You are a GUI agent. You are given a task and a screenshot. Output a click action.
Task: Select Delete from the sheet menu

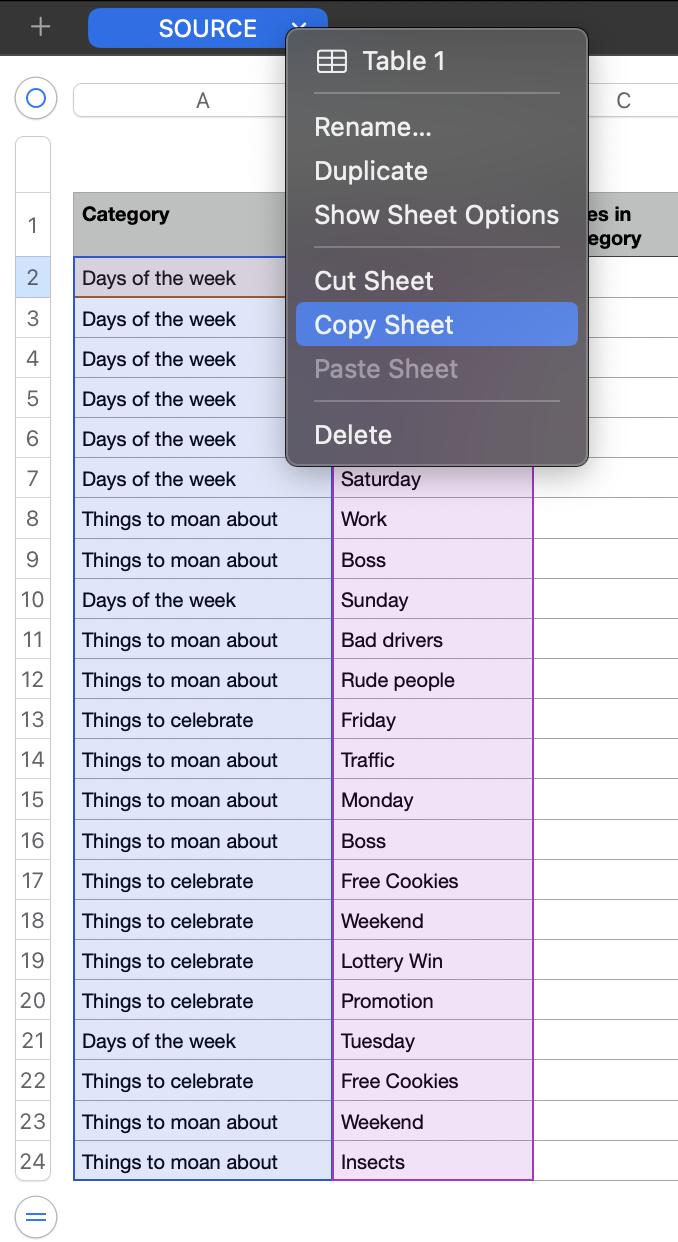pos(353,435)
